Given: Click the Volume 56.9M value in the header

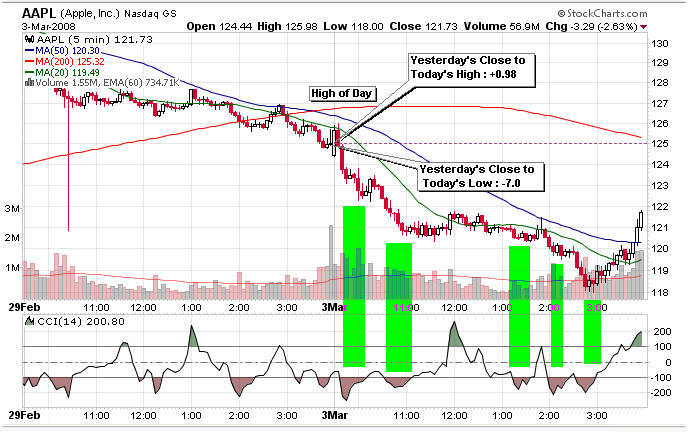Looking at the screenshot, I should tap(502, 26).
